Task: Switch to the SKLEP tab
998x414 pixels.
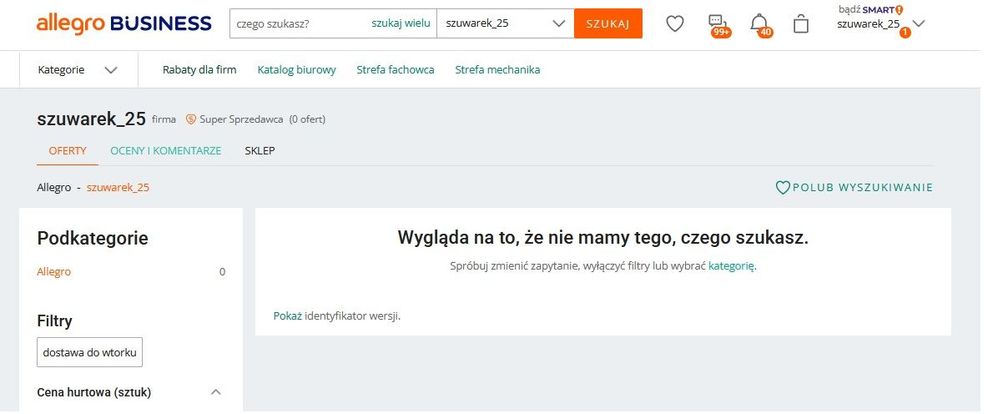Action: (260, 151)
